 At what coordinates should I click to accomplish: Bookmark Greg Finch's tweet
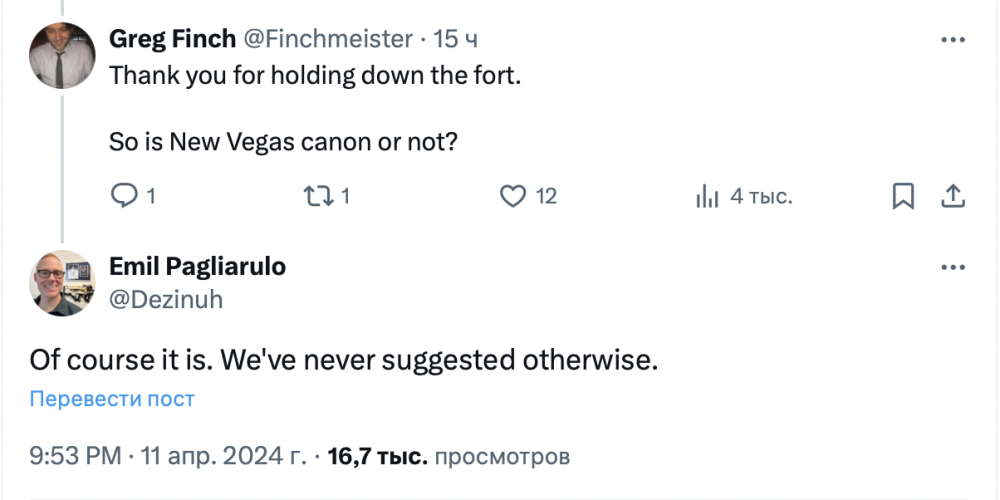tap(903, 196)
